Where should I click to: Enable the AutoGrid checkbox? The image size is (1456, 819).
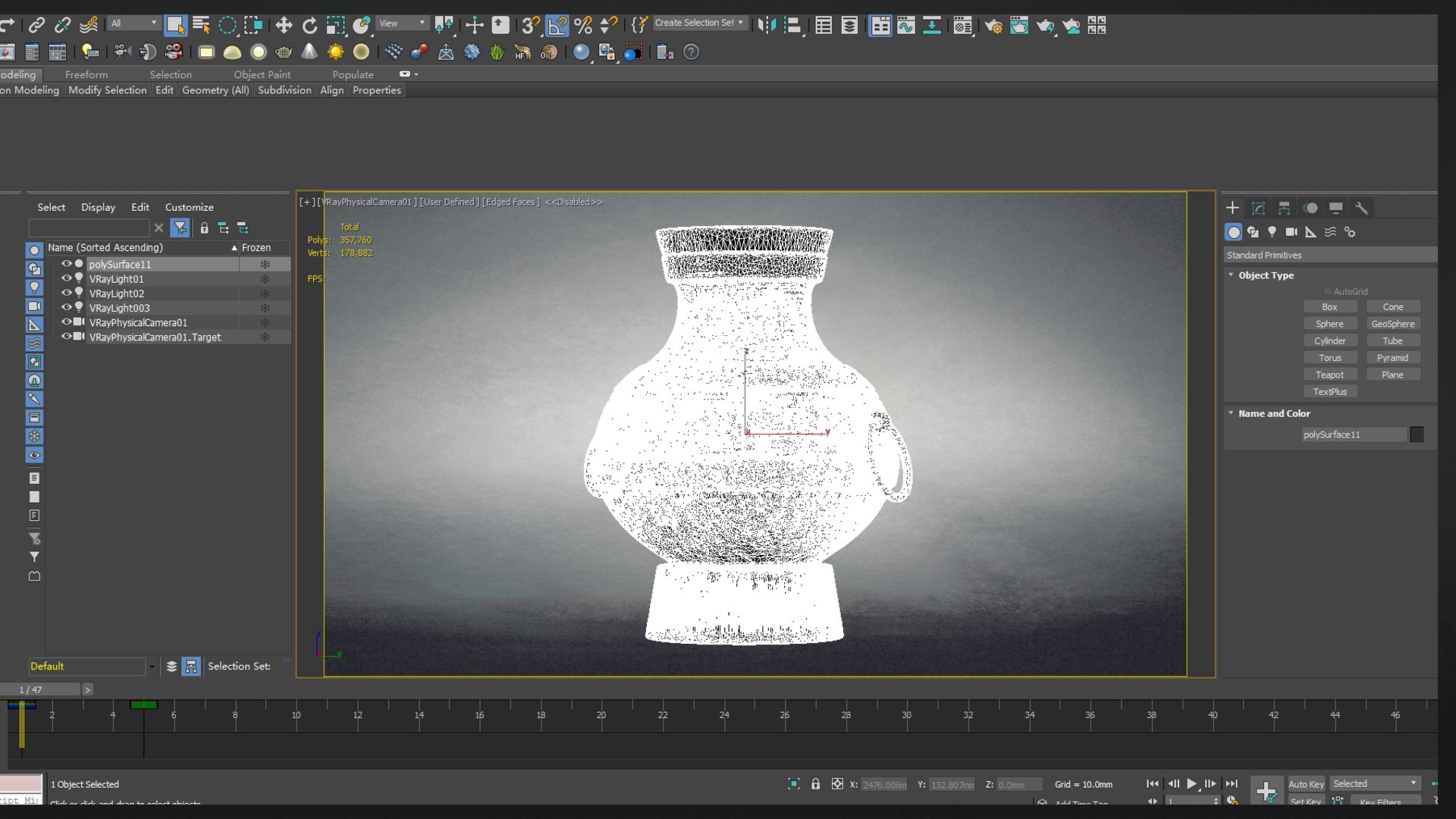[1328, 291]
